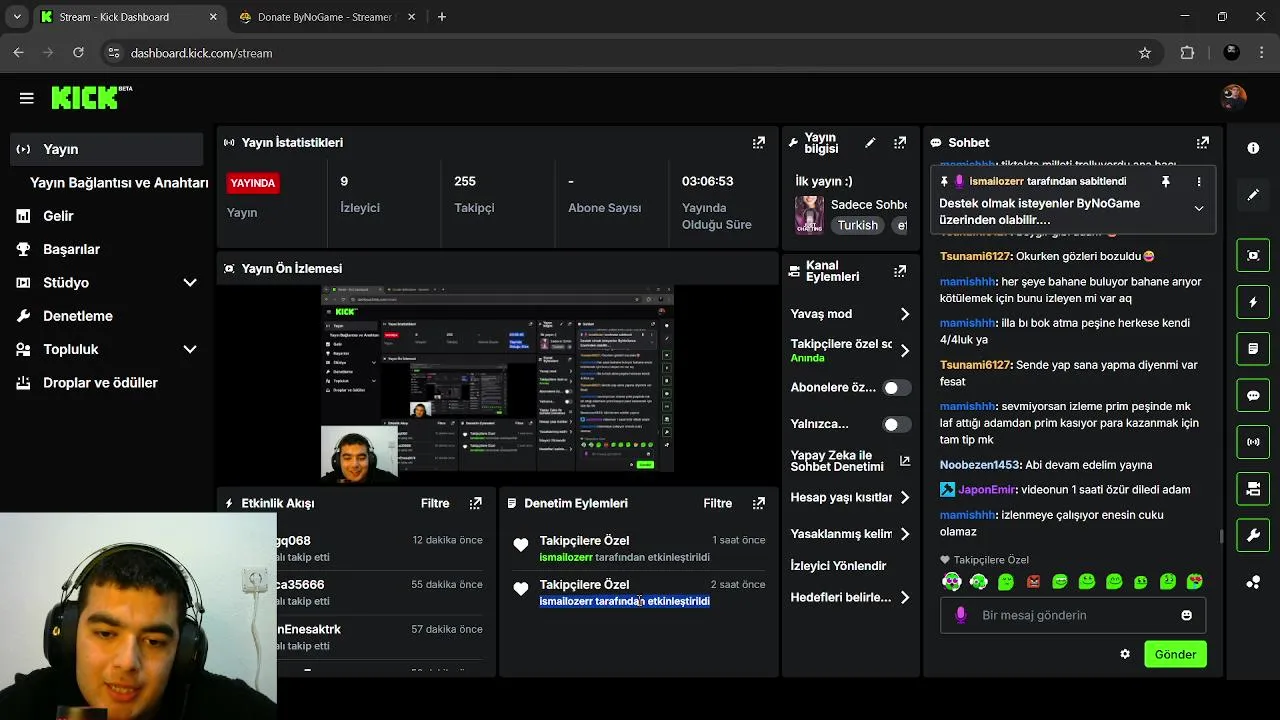
Task: Open chat settings gear icon
Action: (x=1125, y=654)
